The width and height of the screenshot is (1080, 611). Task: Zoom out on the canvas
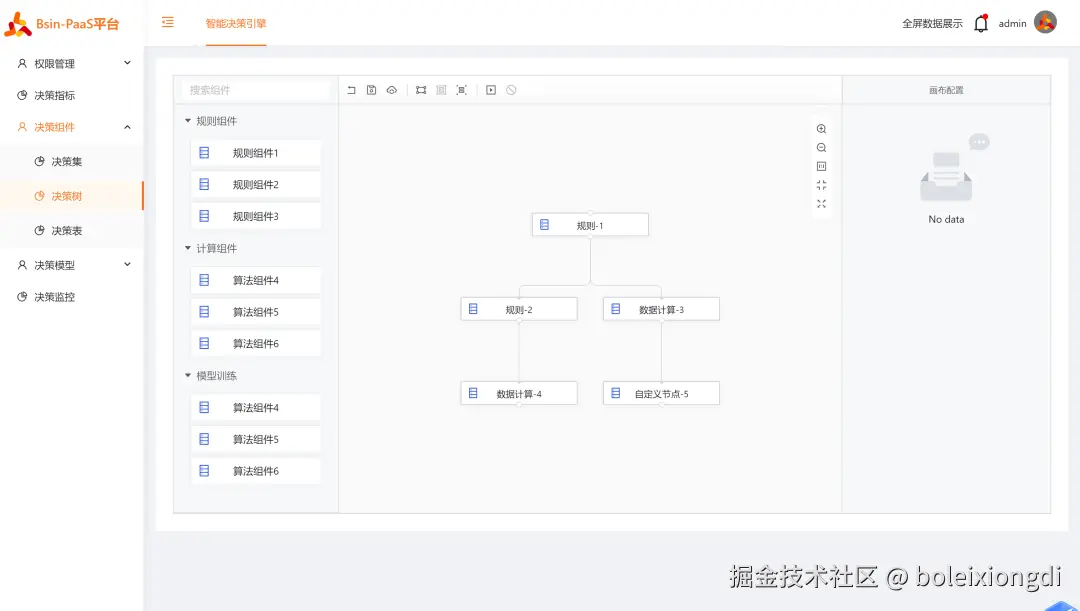pos(821,147)
